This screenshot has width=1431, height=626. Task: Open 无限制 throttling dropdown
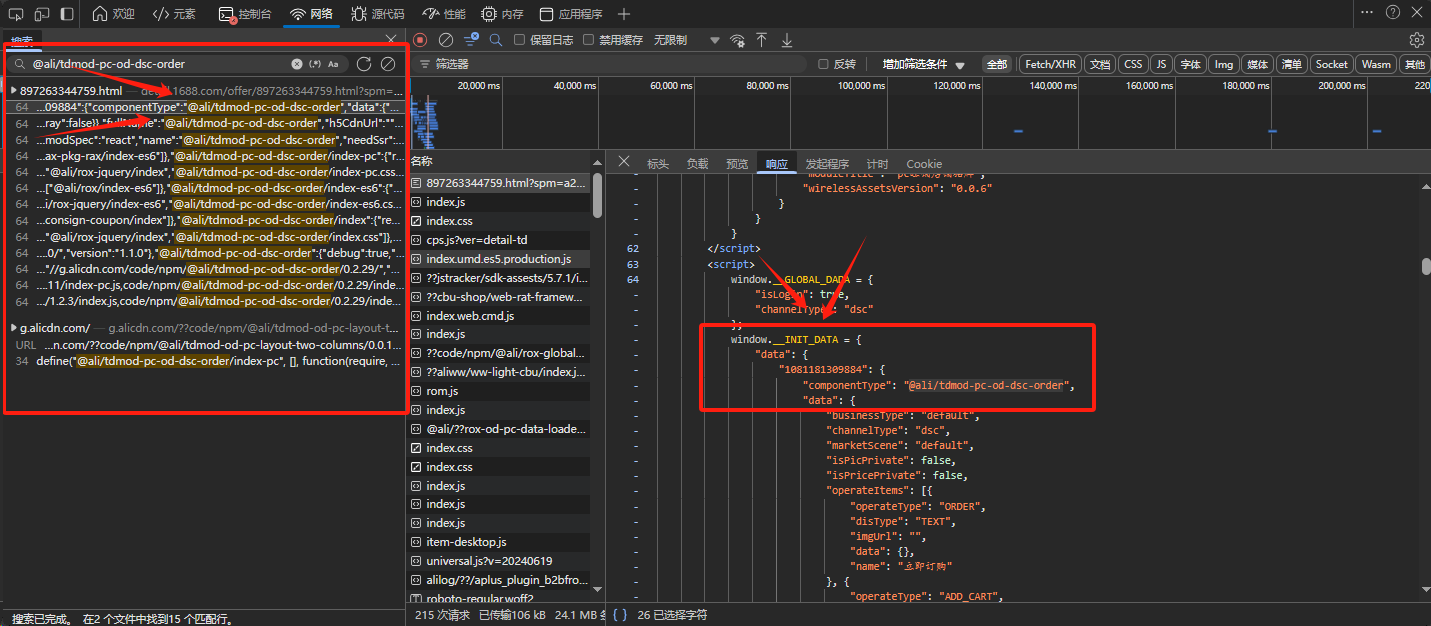pos(687,40)
